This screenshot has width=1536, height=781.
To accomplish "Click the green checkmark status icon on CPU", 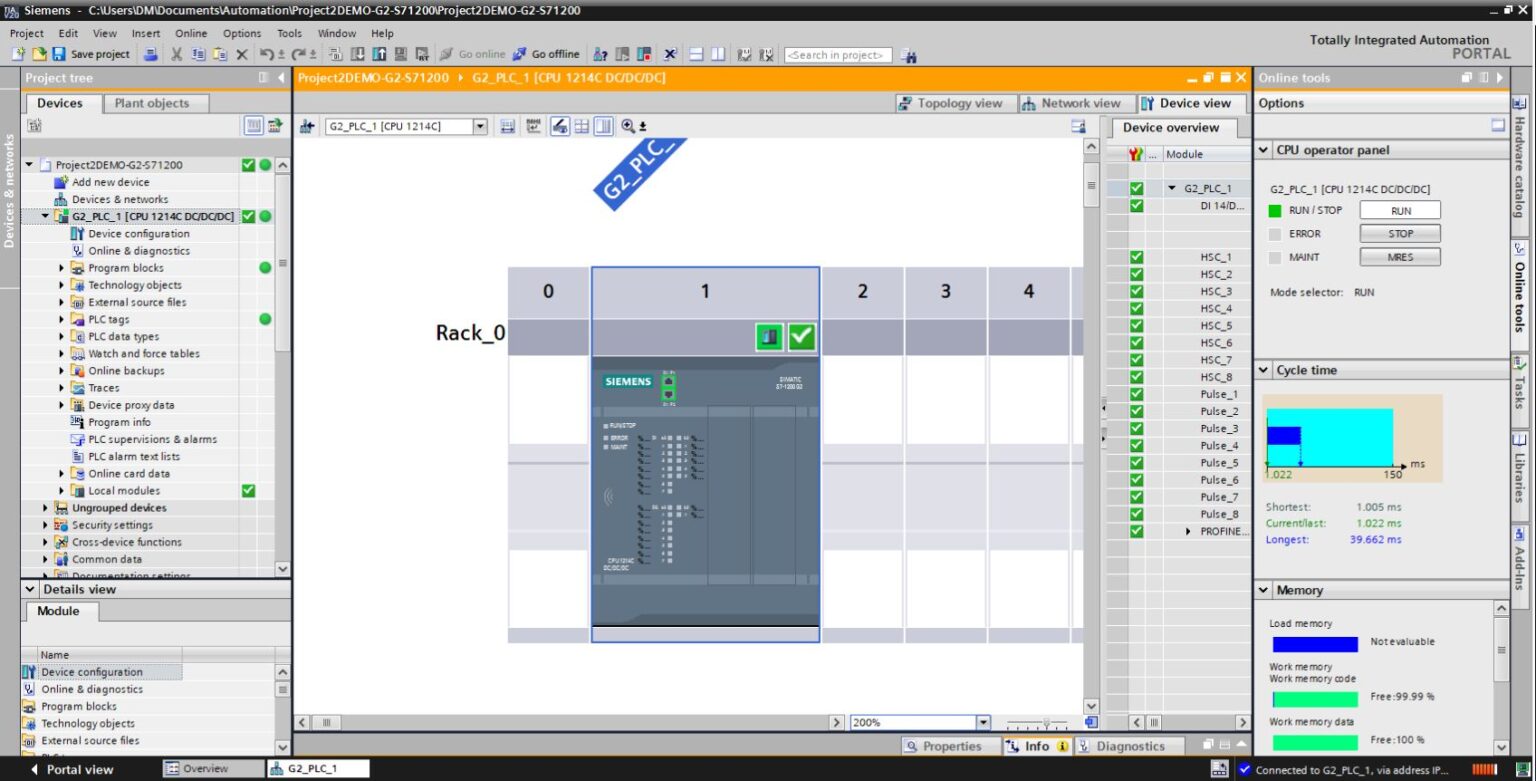I will pos(801,338).
